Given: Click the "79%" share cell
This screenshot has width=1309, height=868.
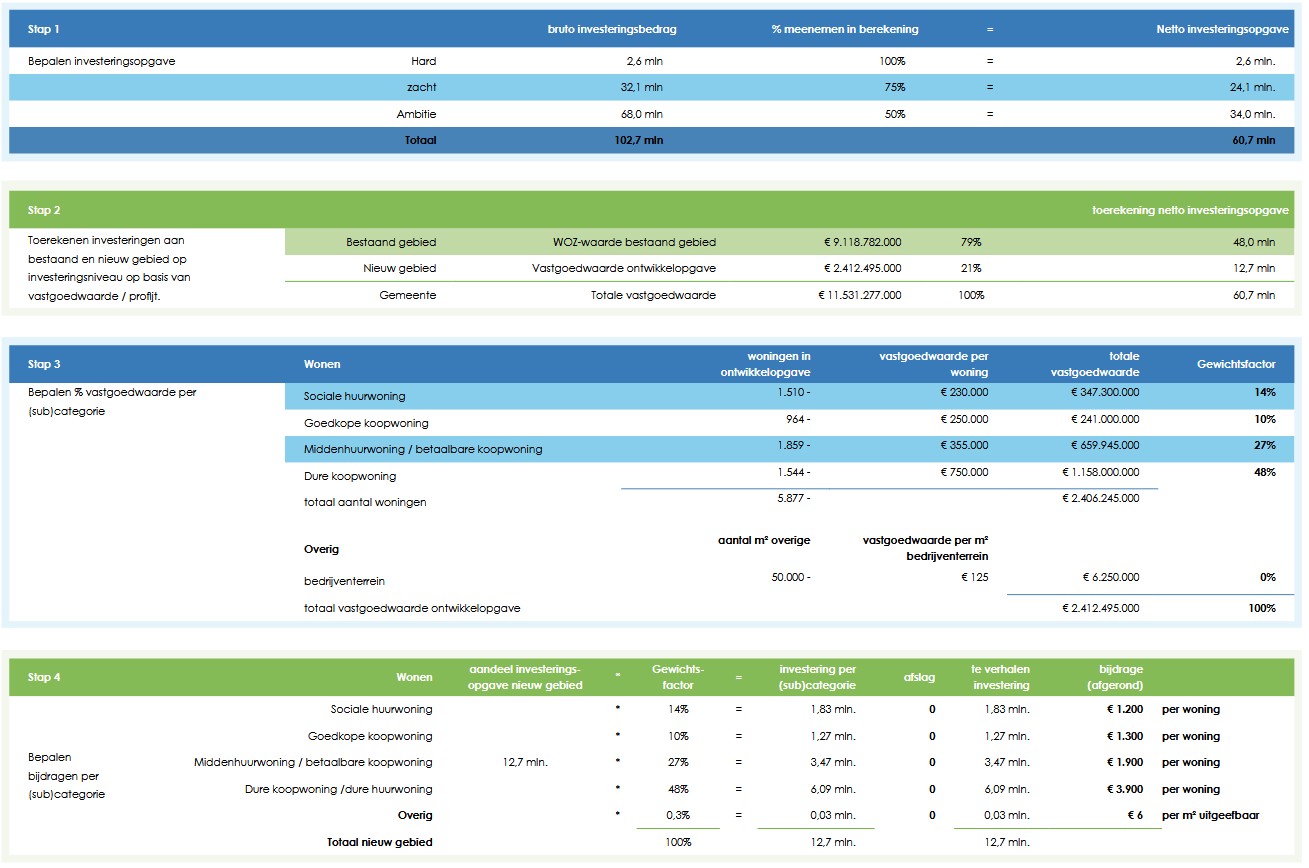Looking at the screenshot, I should click(x=971, y=242).
